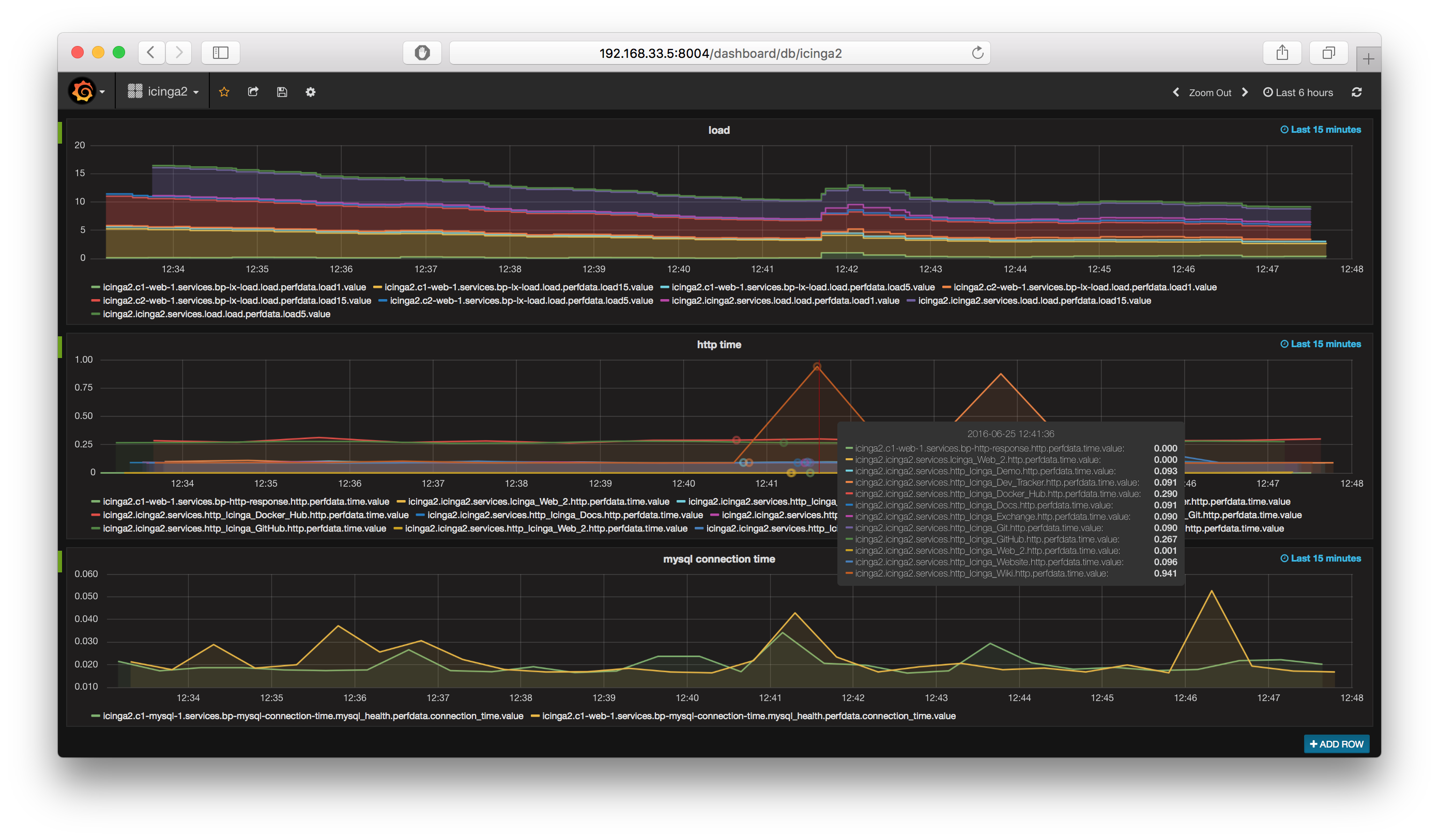The width and height of the screenshot is (1439, 840).
Task: Click the ADD ROW button
Action: tap(1336, 744)
